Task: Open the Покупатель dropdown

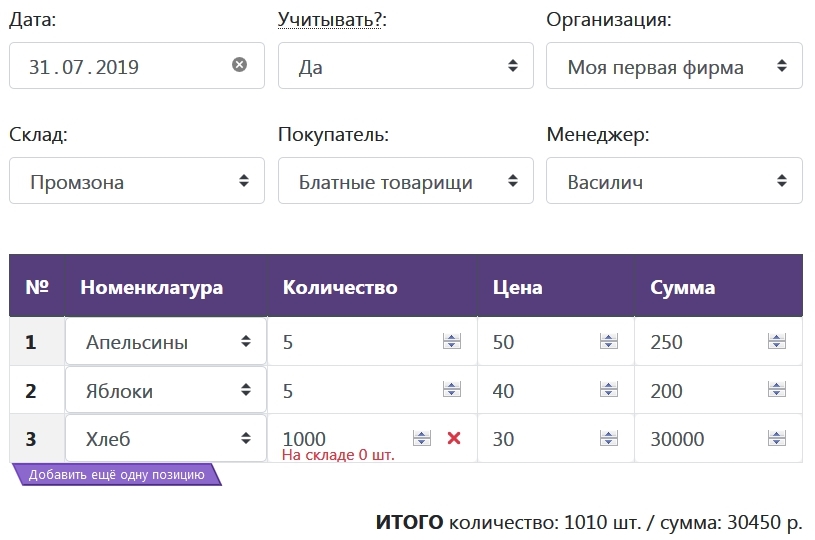Action: [407, 182]
